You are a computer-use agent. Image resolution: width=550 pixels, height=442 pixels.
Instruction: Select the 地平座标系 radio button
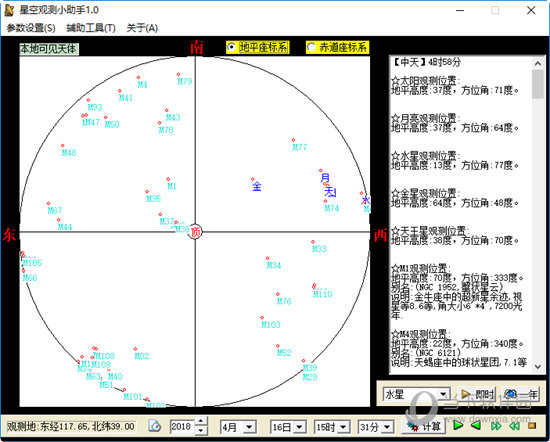258,47
